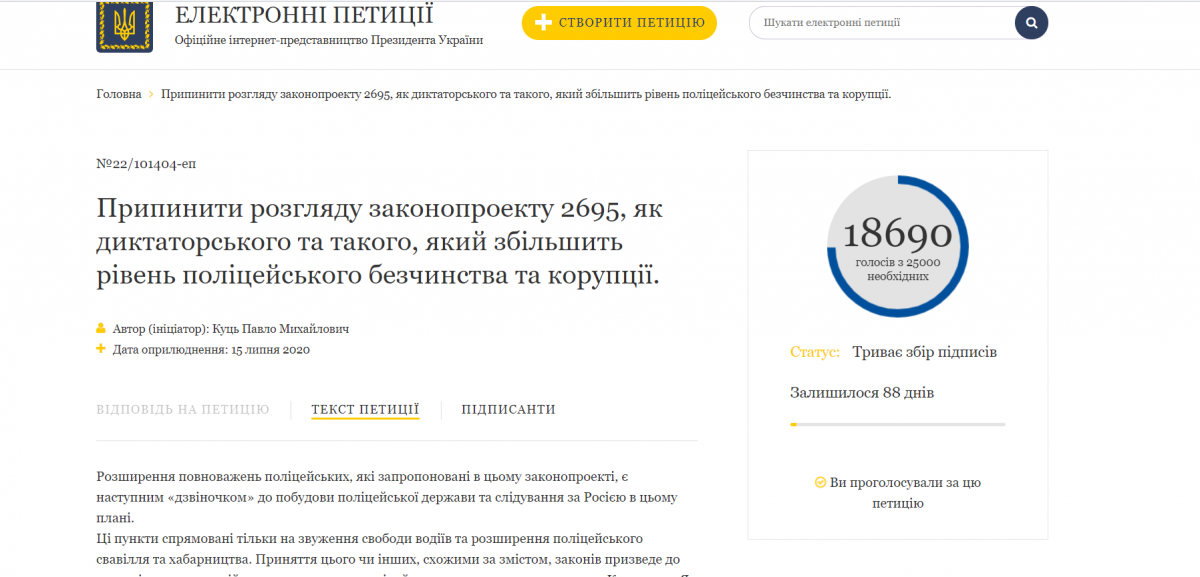
Task: Click status text Триває збір підписів
Action: coord(924,352)
